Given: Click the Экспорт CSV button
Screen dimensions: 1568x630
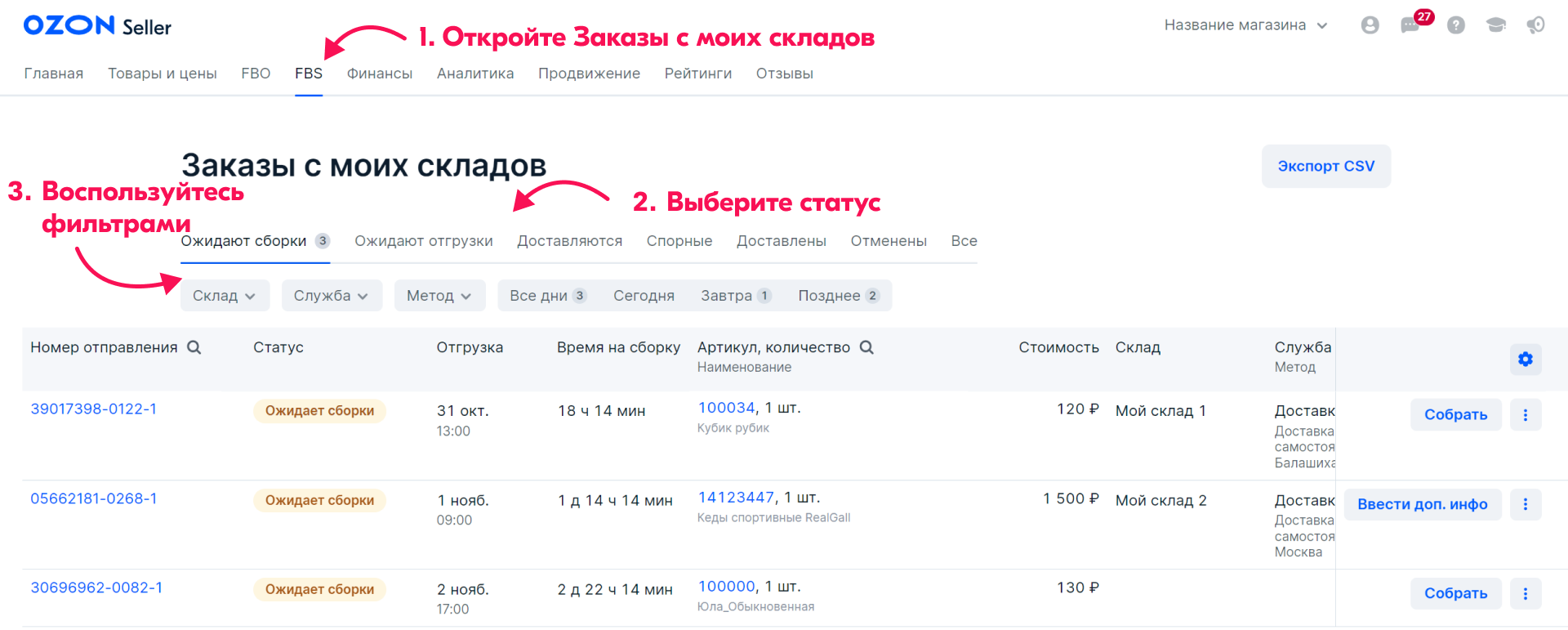Looking at the screenshot, I should (x=1325, y=167).
